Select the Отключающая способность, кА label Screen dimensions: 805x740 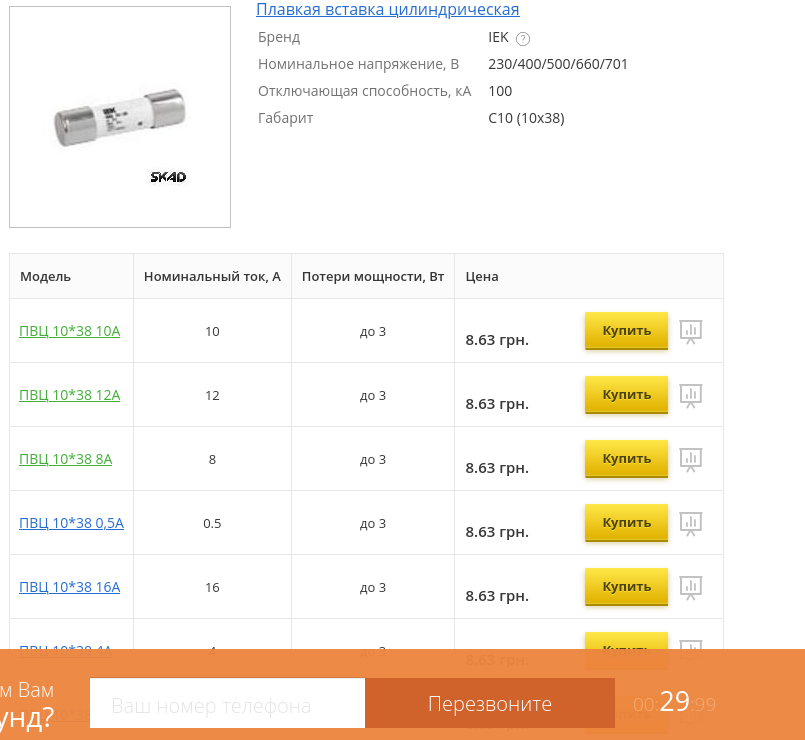(x=365, y=91)
